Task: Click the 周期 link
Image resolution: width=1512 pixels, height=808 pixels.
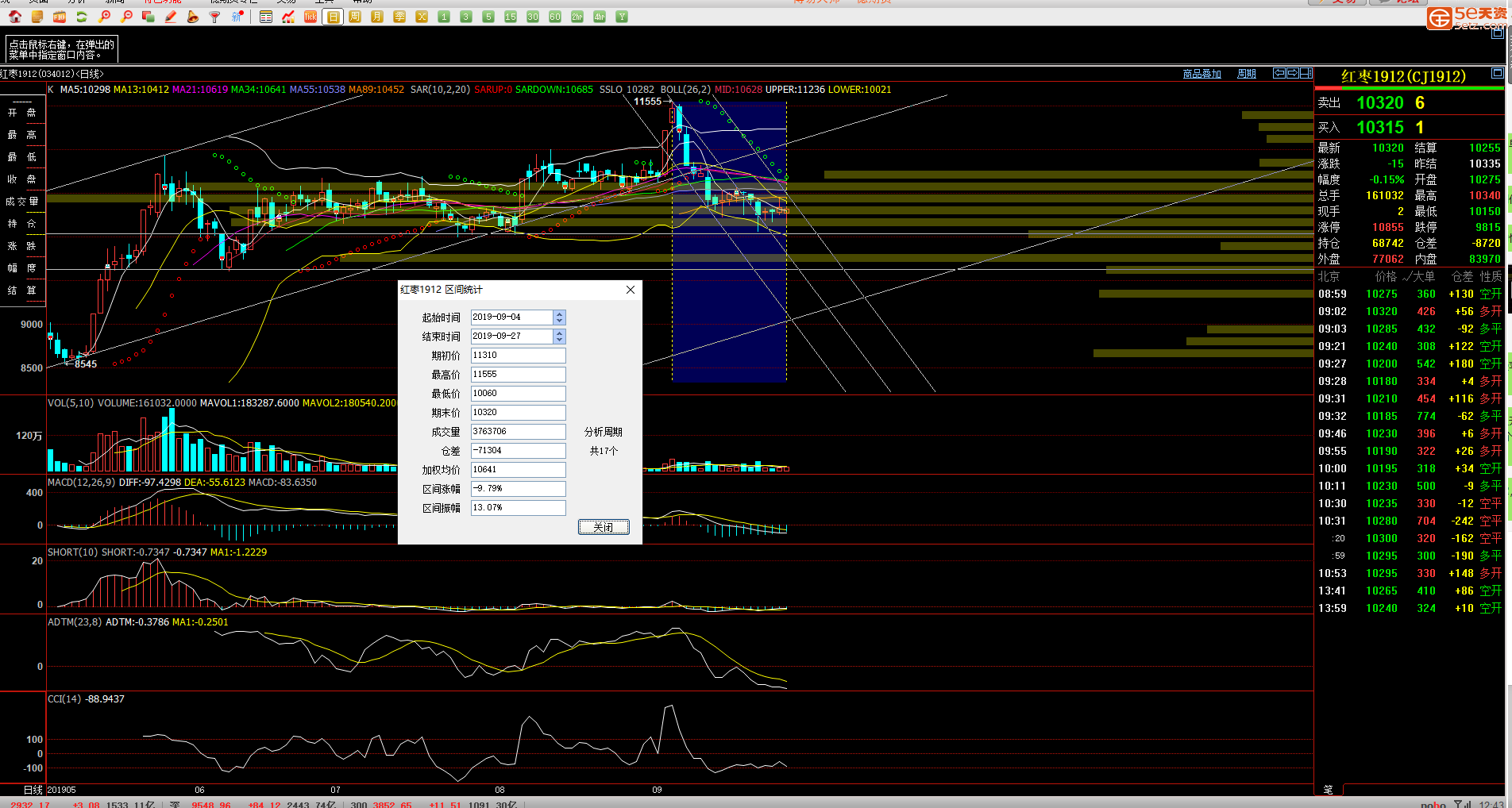Action: 1247,74
